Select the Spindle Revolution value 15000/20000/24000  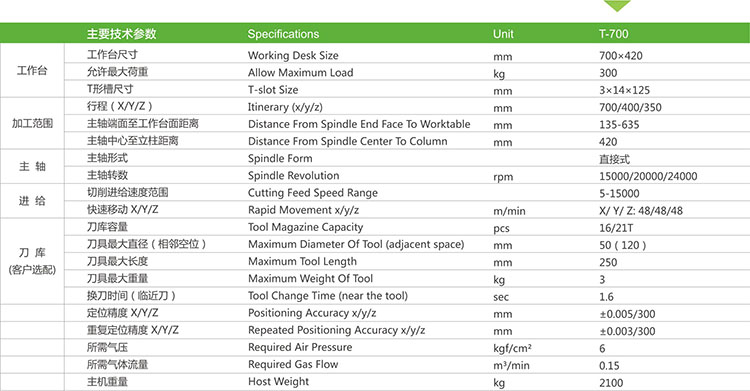pos(648,176)
